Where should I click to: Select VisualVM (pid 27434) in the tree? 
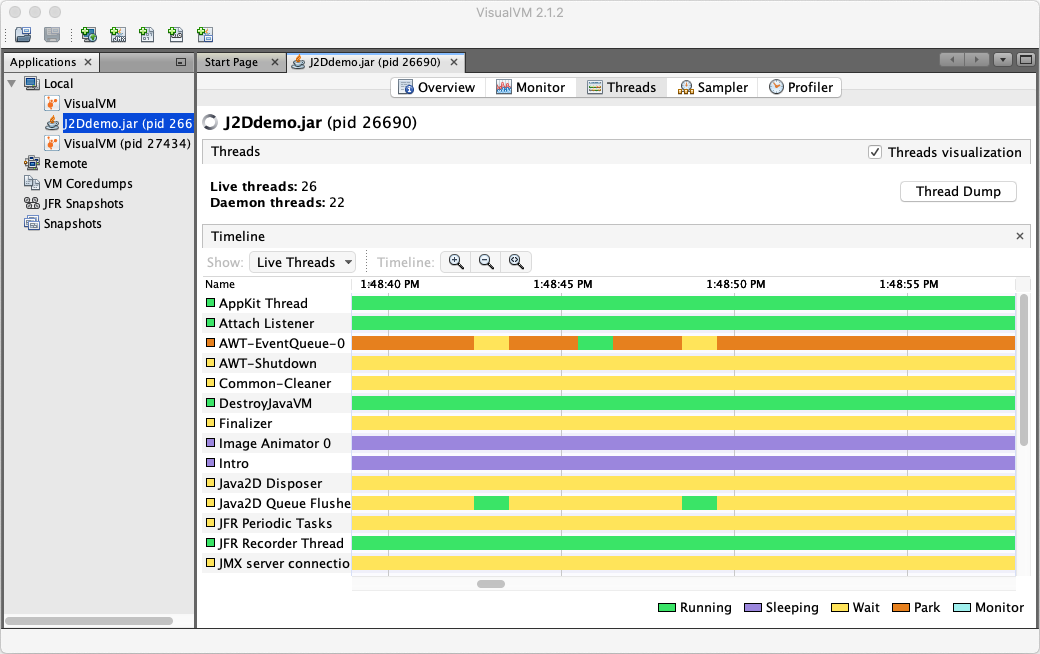pyautogui.click(x=127, y=143)
